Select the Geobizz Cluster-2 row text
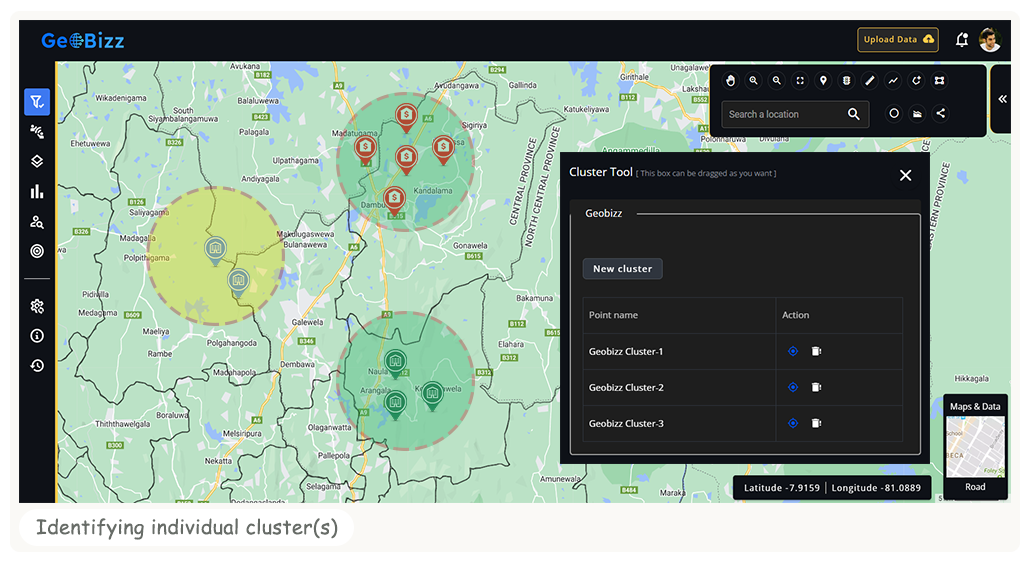 coord(626,387)
